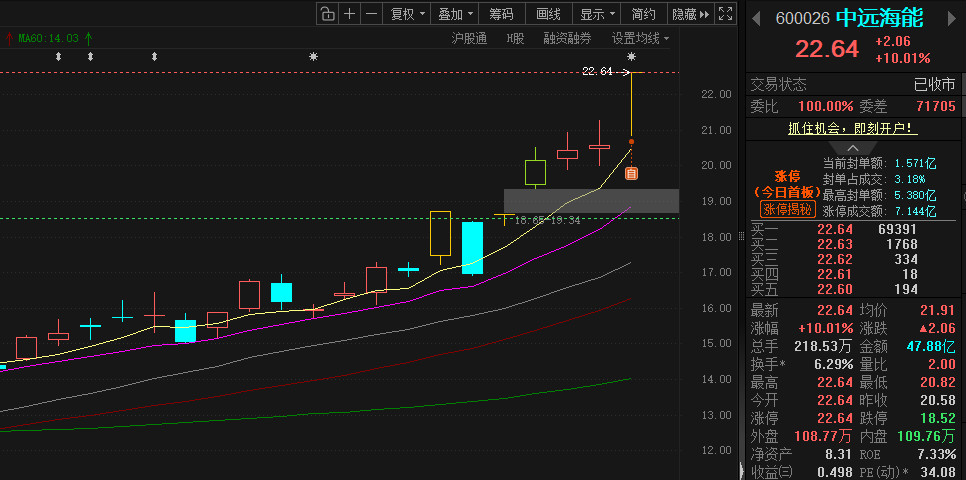This screenshot has height=480, width=966.
Task: Click the 换手 value 6.29%
Action: (832, 364)
